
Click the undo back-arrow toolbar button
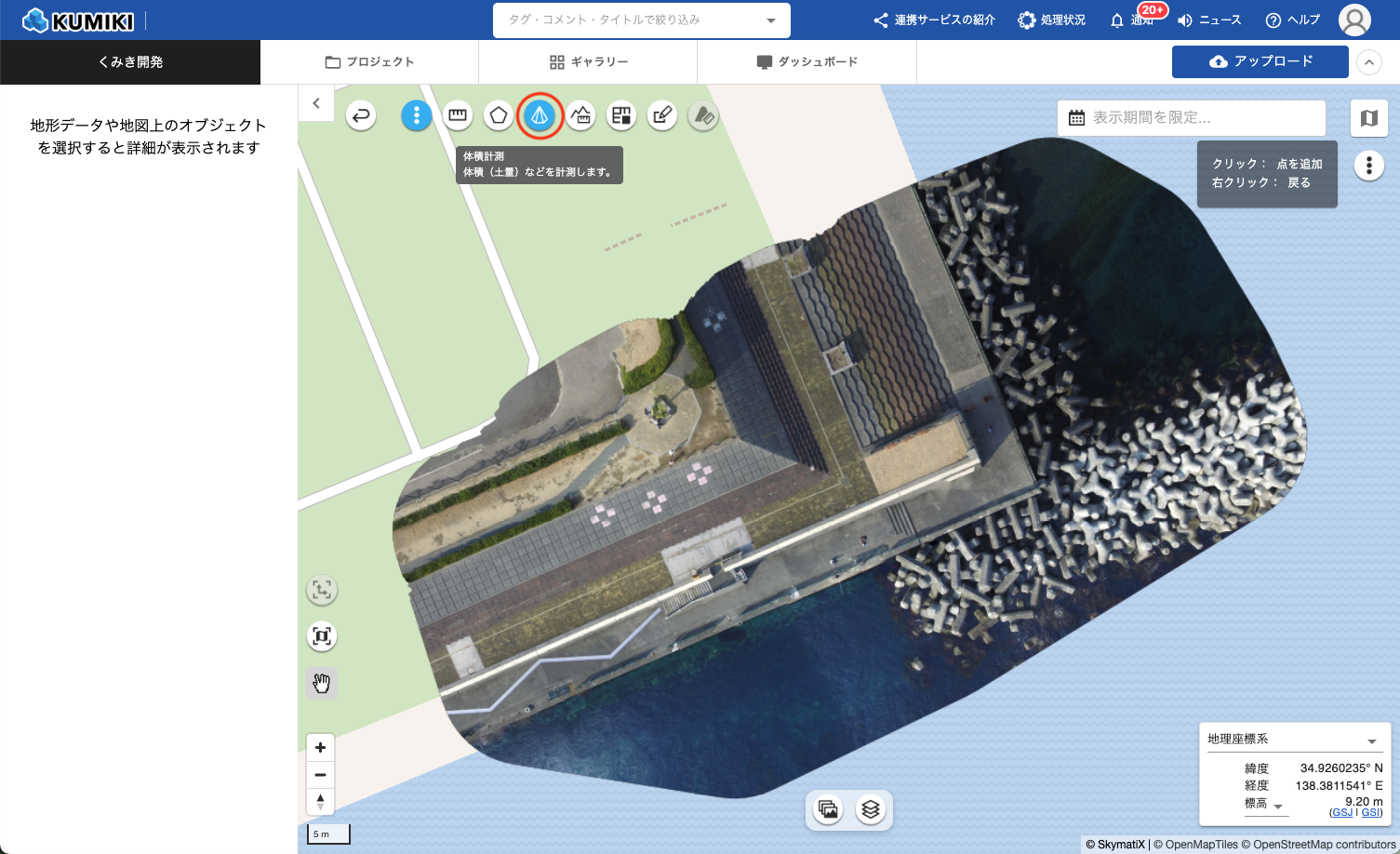coord(361,115)
